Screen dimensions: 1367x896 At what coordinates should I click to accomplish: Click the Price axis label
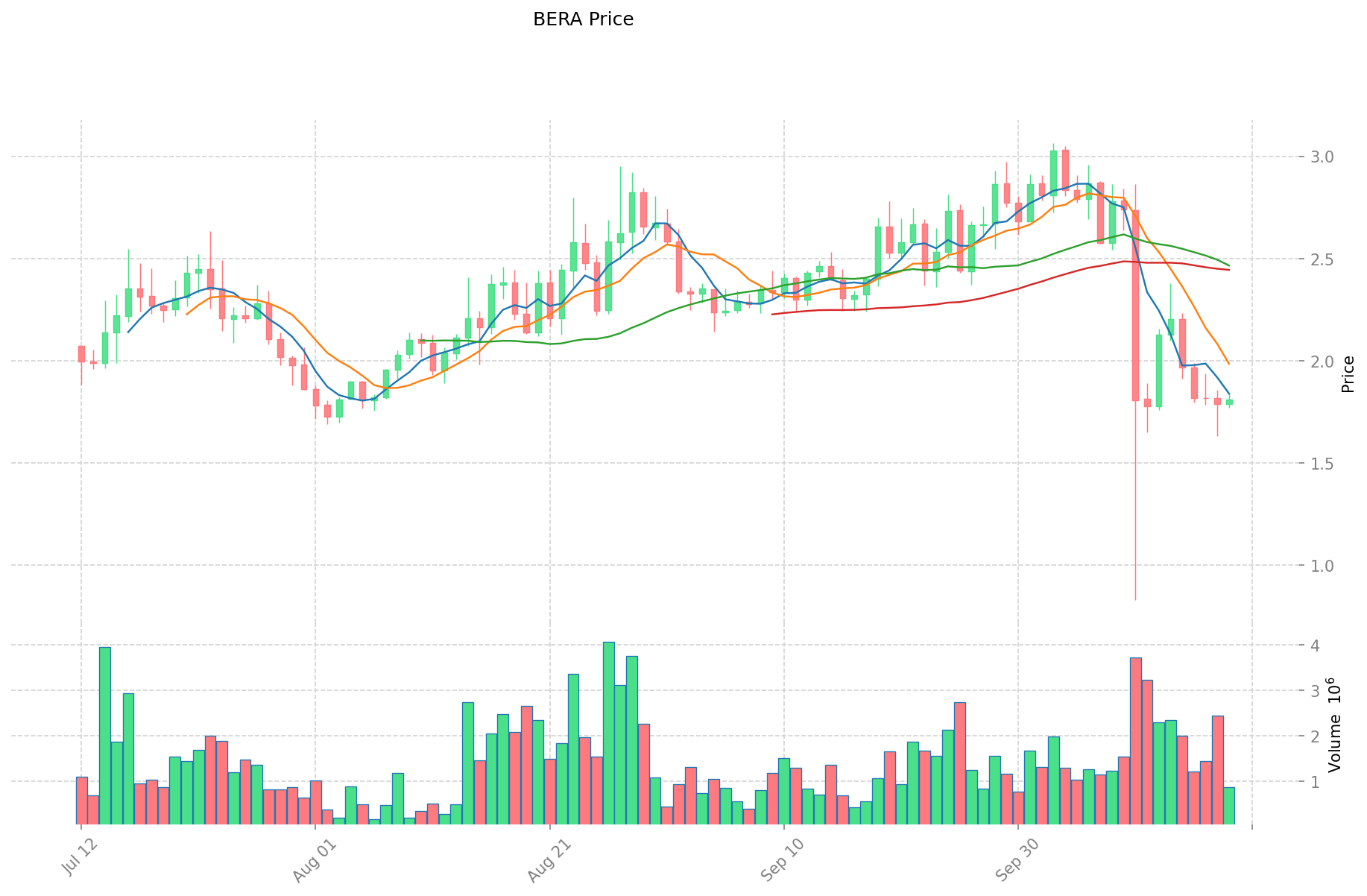1347,374
